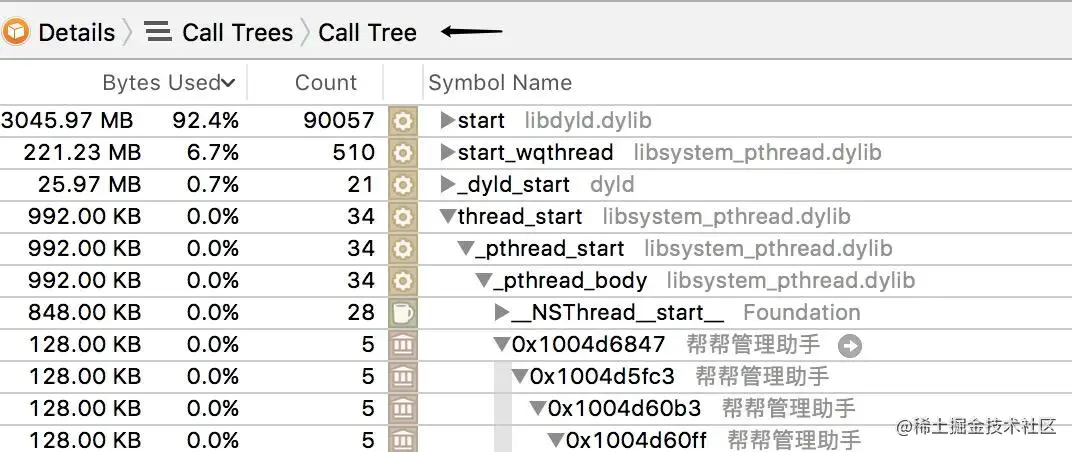The image size is (1072, 452).
Task: Click the gear icon in start row
Action: tap(403, 121)
